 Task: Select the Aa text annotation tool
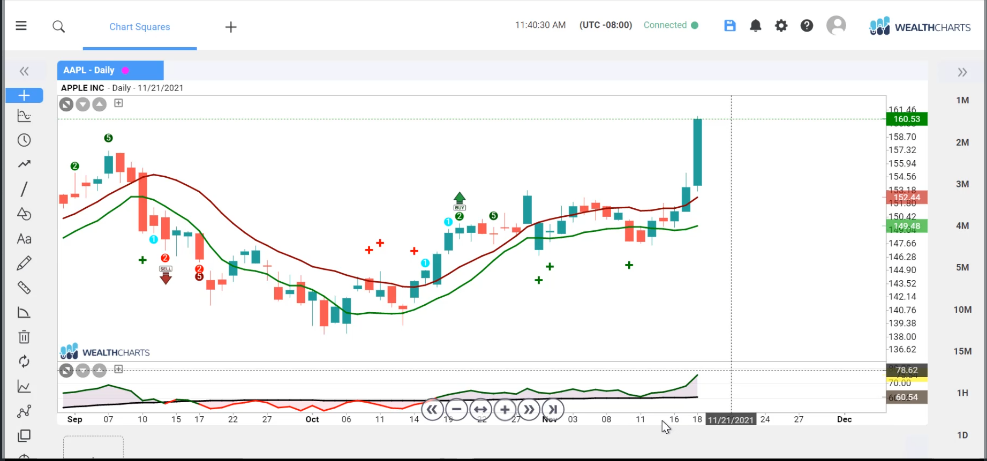24,239
